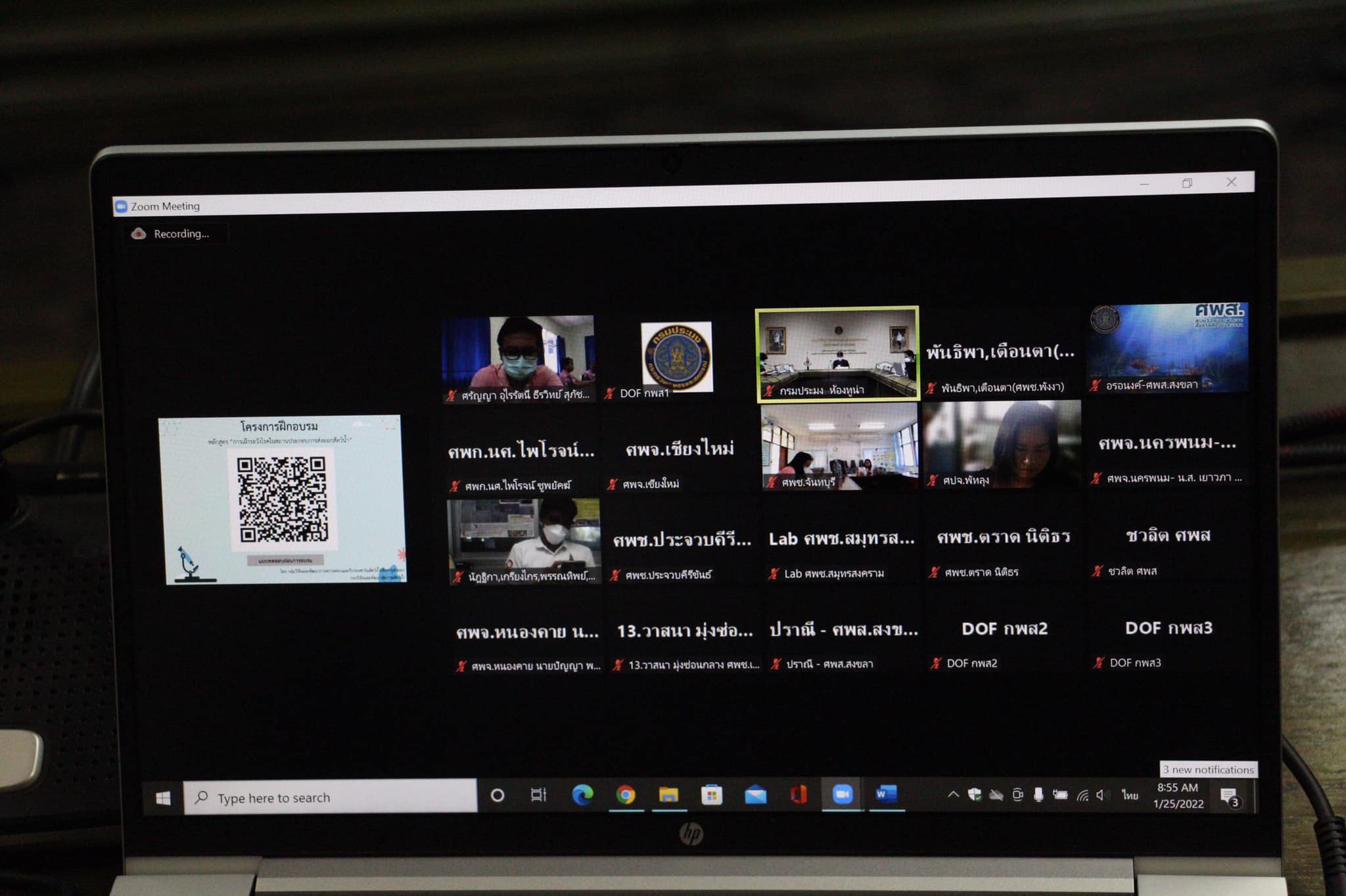Screen dimensions: 1346x896
Task: Open the Task View button
Action: 538,795
